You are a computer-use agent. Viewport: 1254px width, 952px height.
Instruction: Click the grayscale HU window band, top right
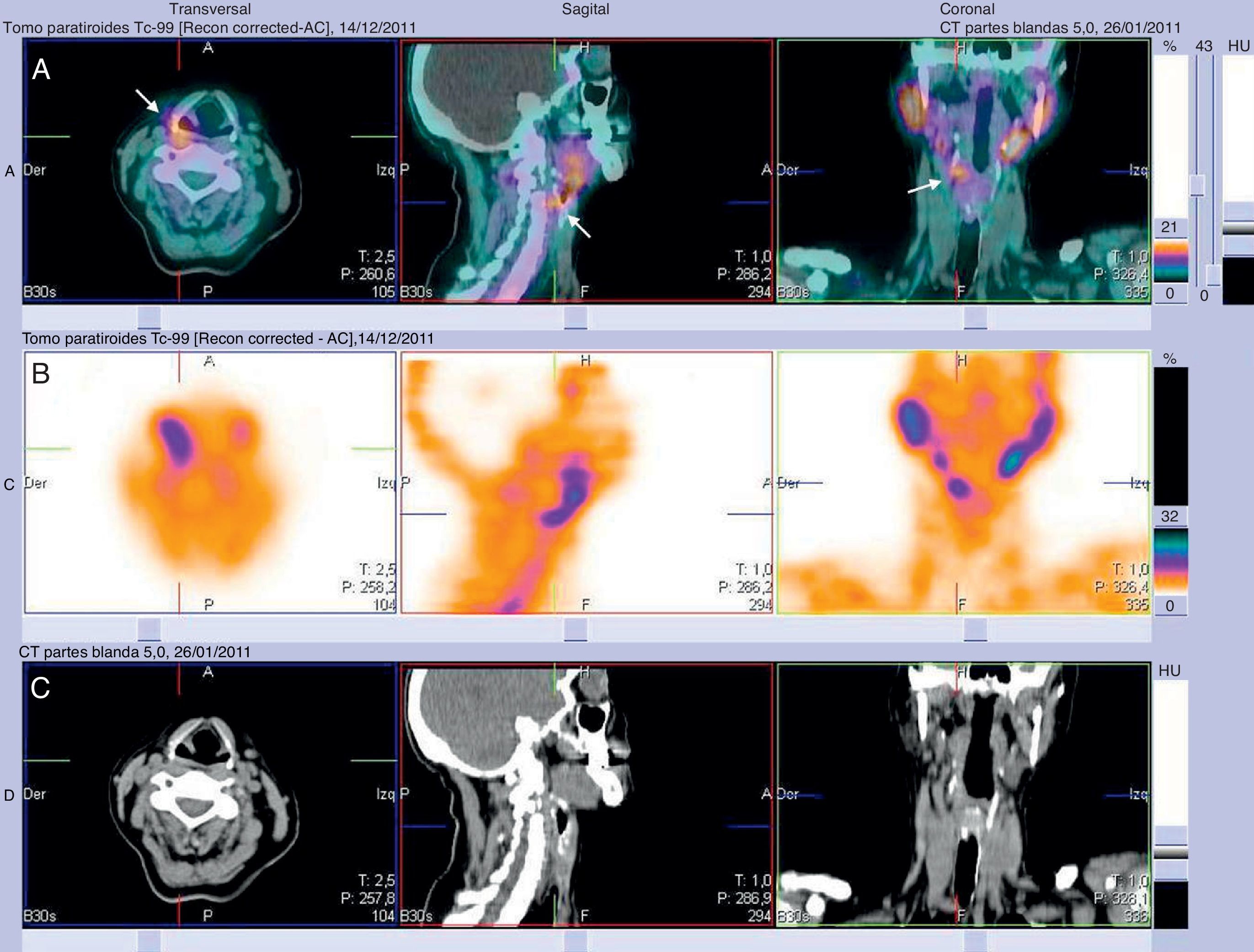pyautogui.click(x=1238, y=229)
